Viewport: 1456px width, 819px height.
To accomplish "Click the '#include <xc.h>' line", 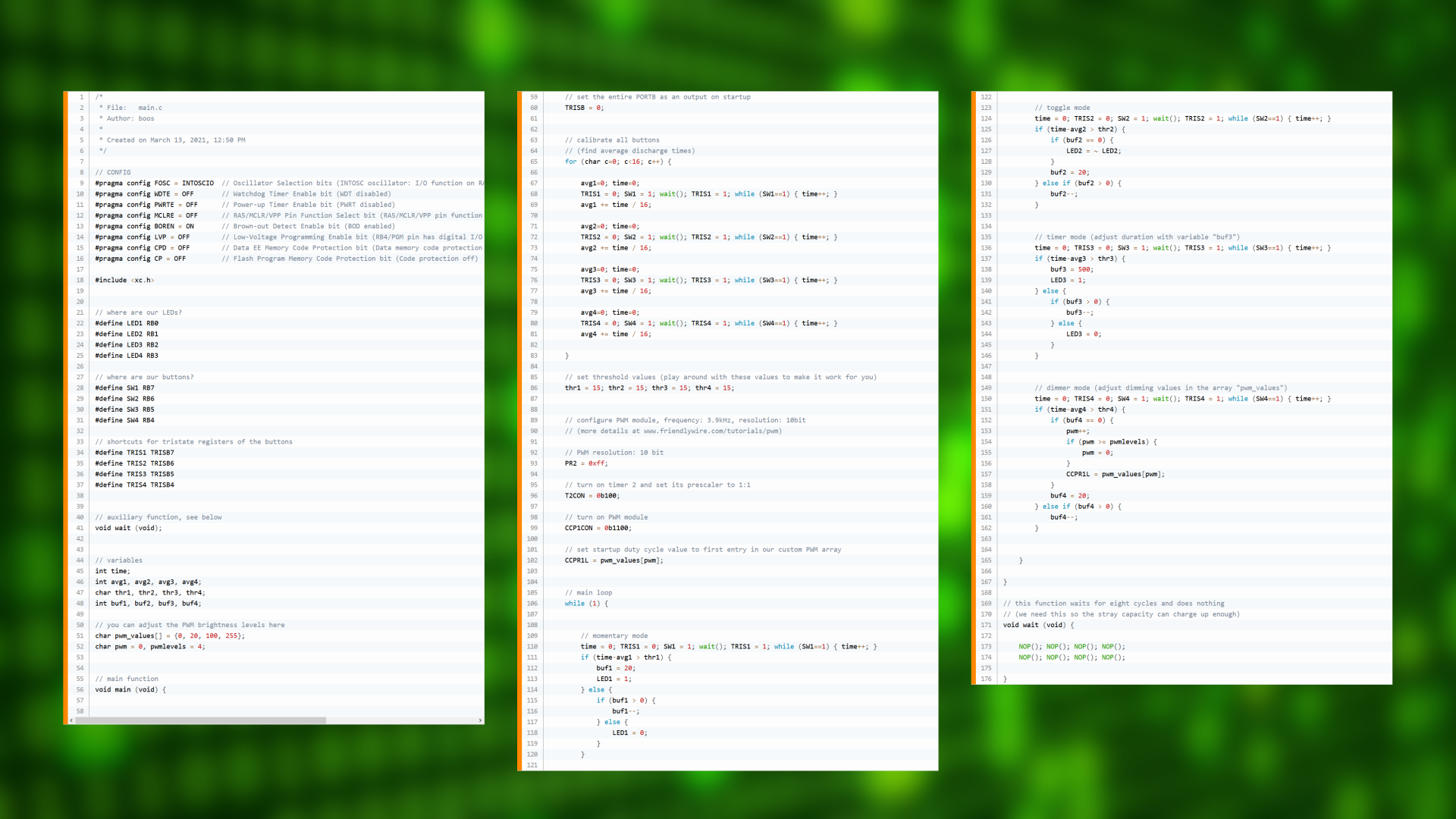I will pos(124,281).
